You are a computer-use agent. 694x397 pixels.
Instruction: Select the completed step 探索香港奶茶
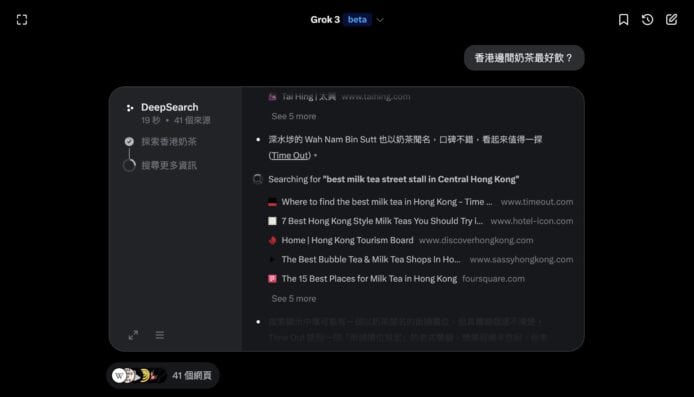coord(169,142)
